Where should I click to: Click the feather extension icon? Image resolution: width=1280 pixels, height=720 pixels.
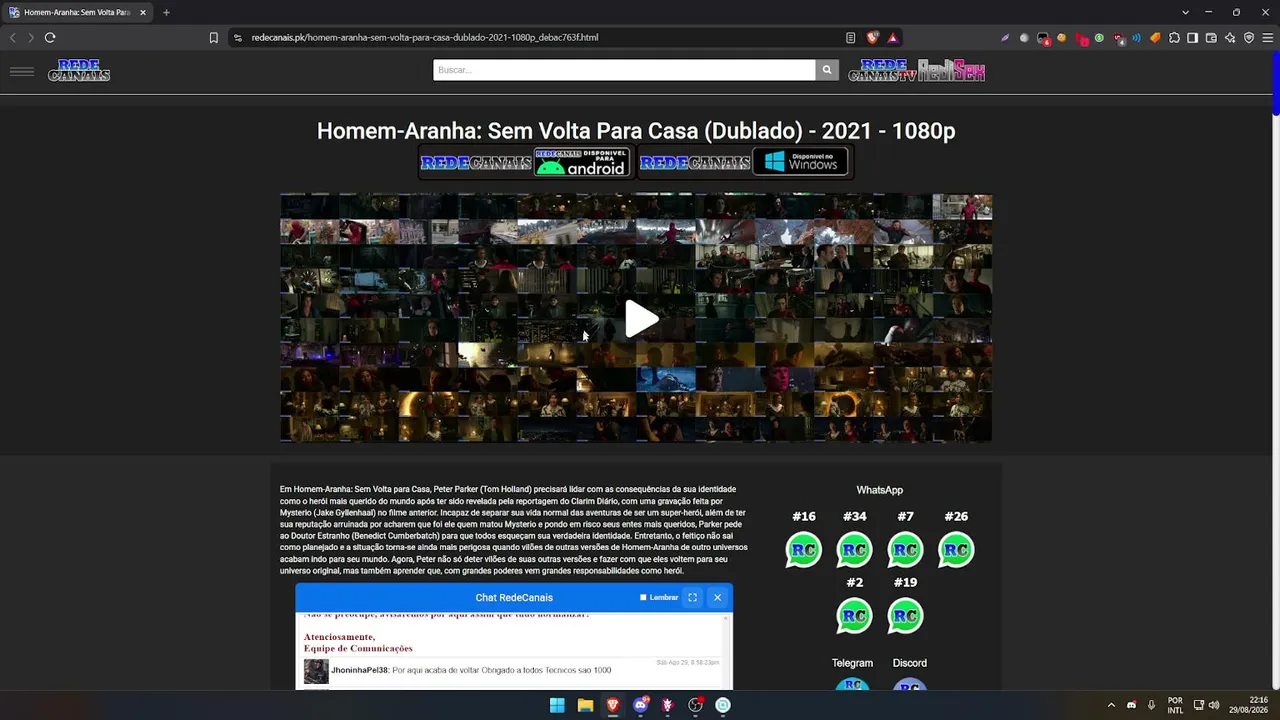pyautogui.click(x=1005, y=38)
